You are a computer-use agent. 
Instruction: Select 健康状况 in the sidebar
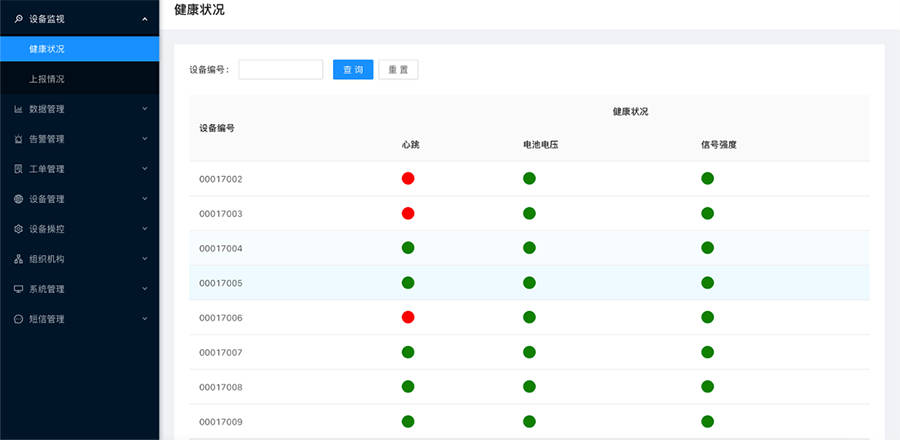(47, 49)
